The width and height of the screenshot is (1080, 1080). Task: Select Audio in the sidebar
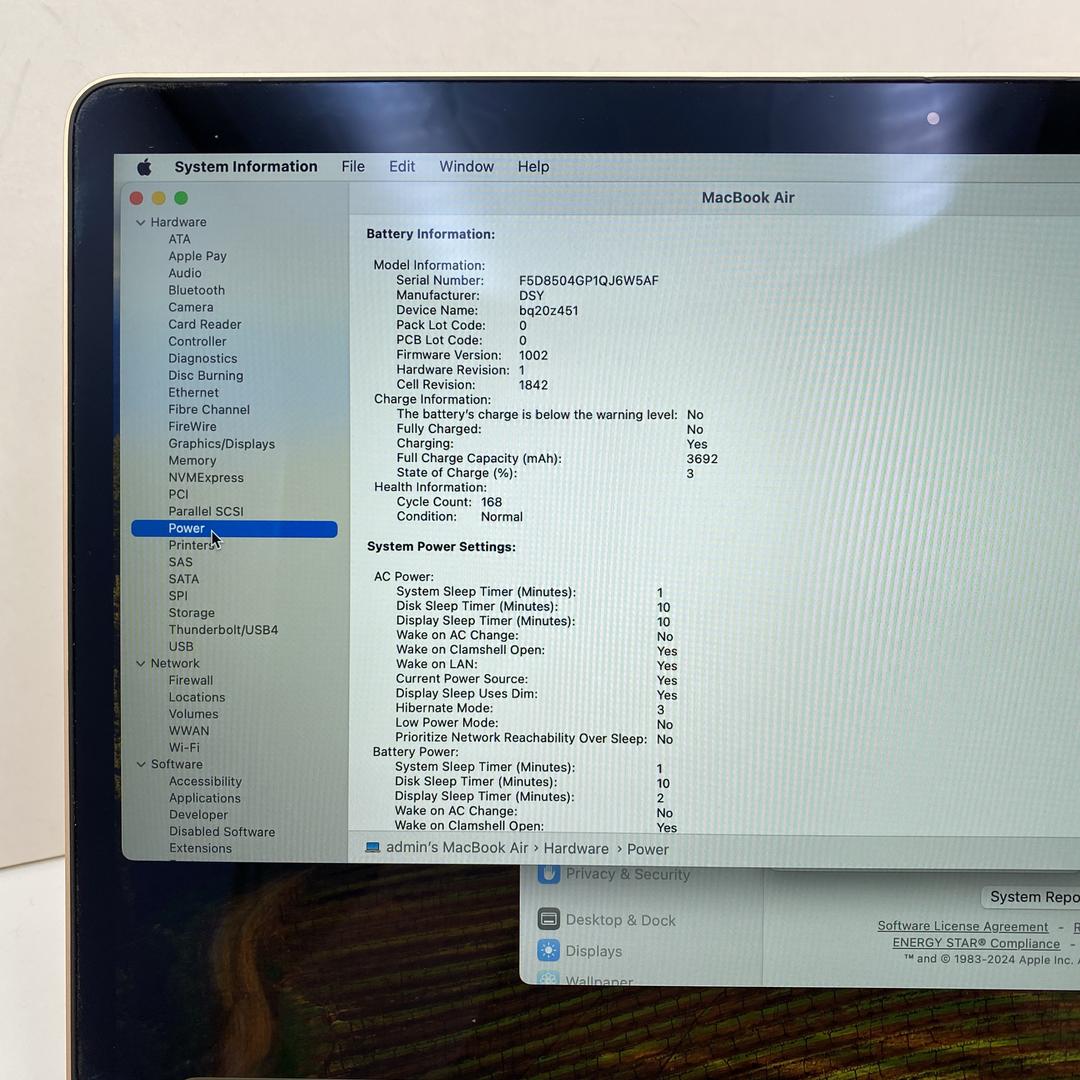(185, 273)
